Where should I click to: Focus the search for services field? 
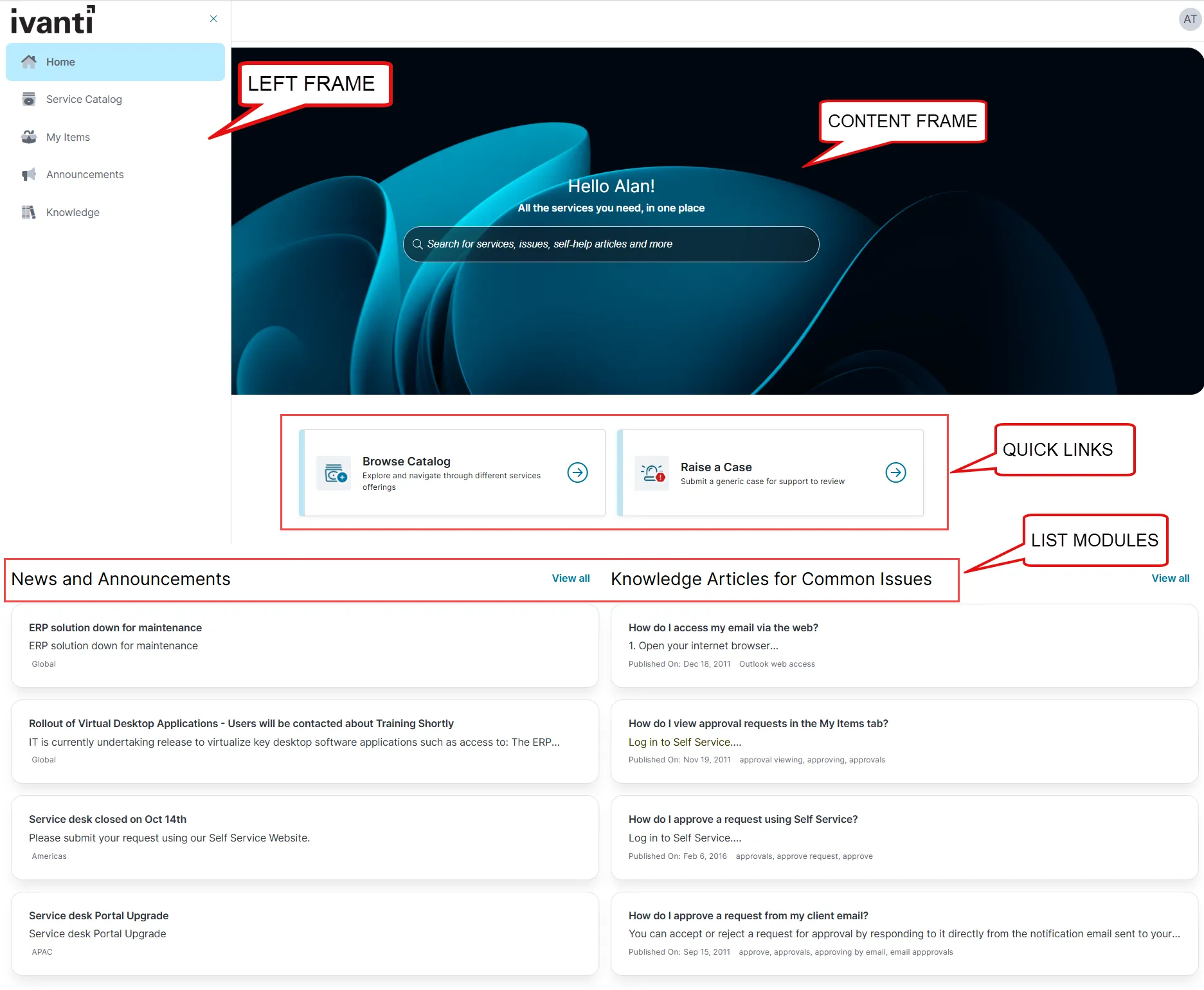click(x=611, y=244)
